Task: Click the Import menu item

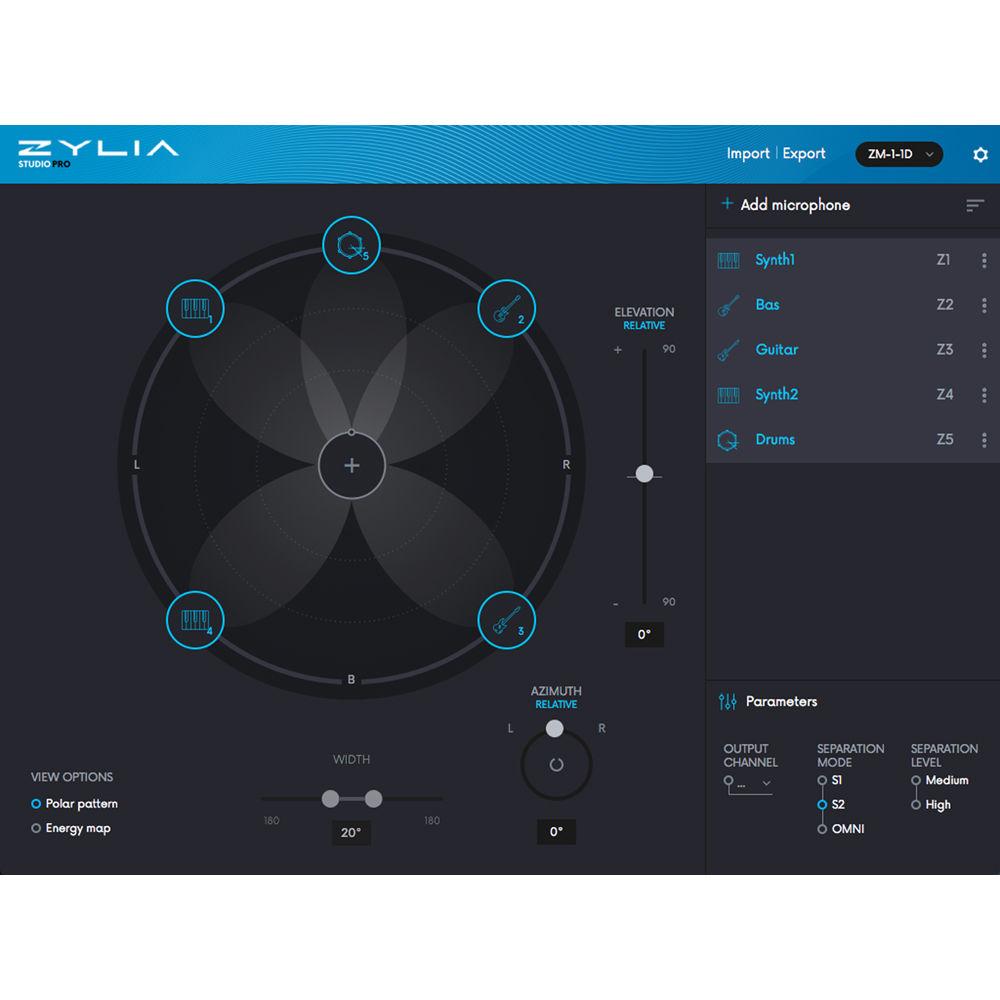Action: point(748,154)
